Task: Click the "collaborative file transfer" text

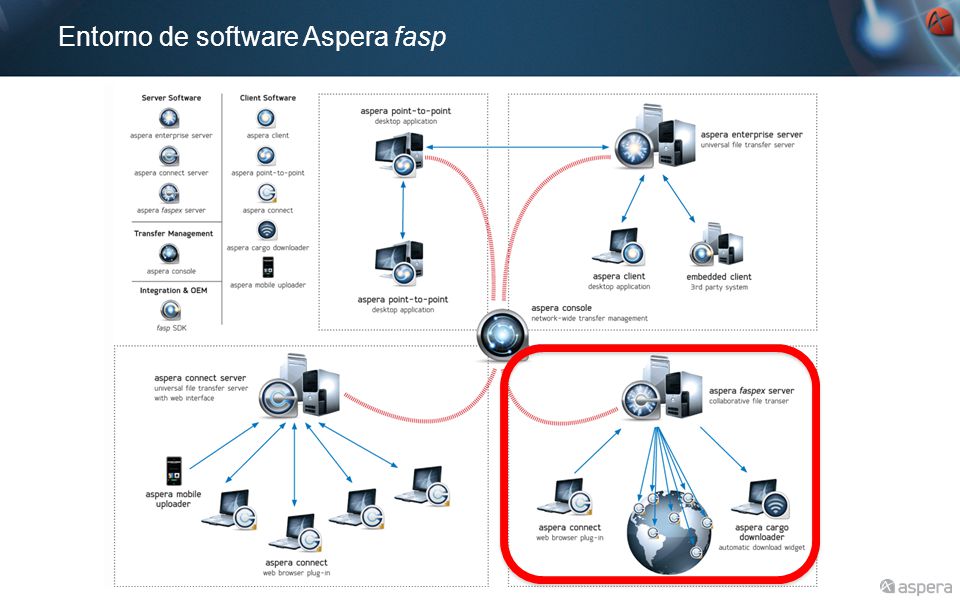Action: pyautogui.click(x=749, y=402)
